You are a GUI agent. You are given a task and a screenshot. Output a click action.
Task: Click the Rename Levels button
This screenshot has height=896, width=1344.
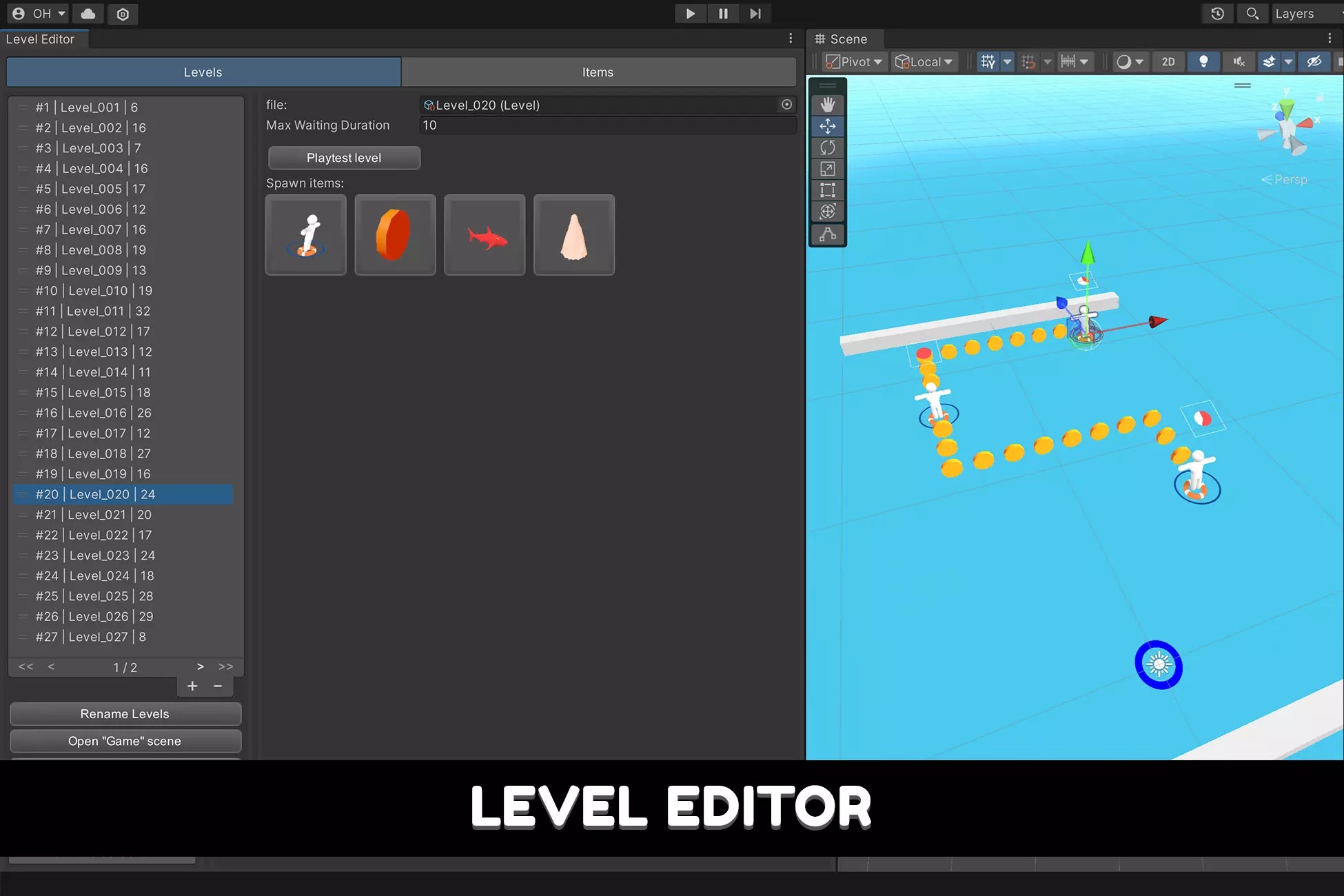125,714
